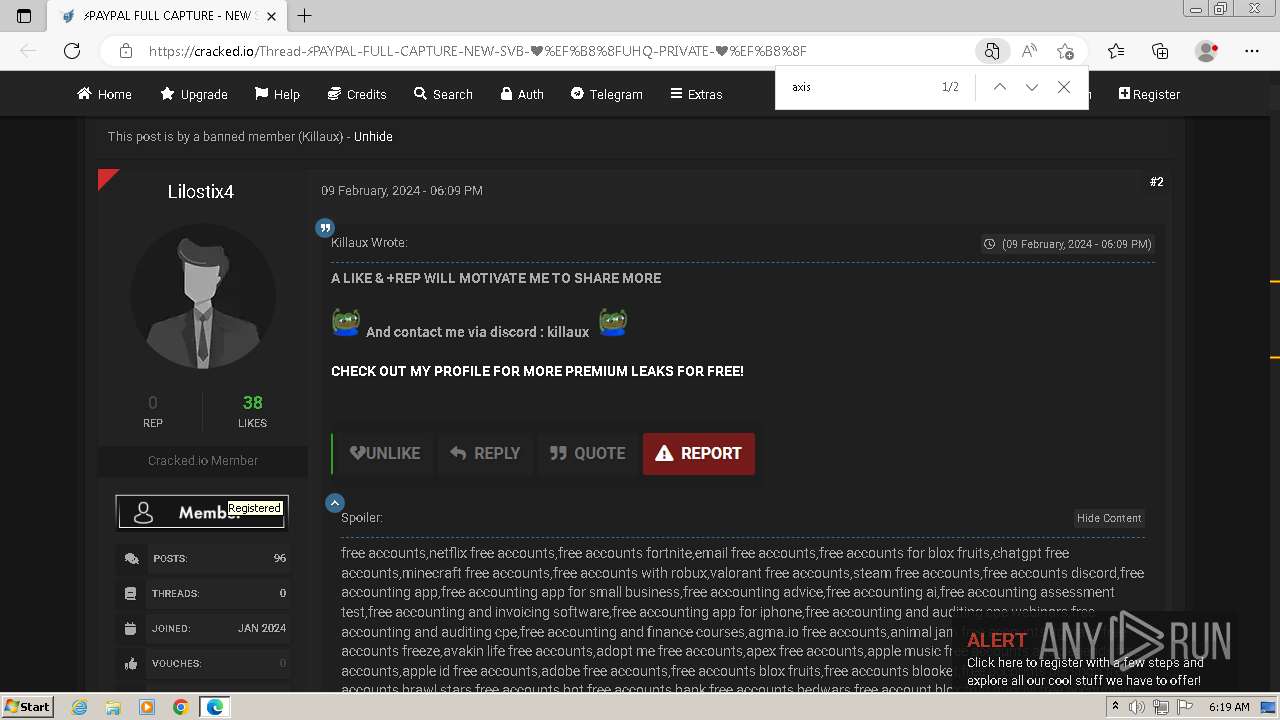Image resolution: width=1280 pixels, height=720 pixels.
Task: Report this post
Action: [699, 453]
